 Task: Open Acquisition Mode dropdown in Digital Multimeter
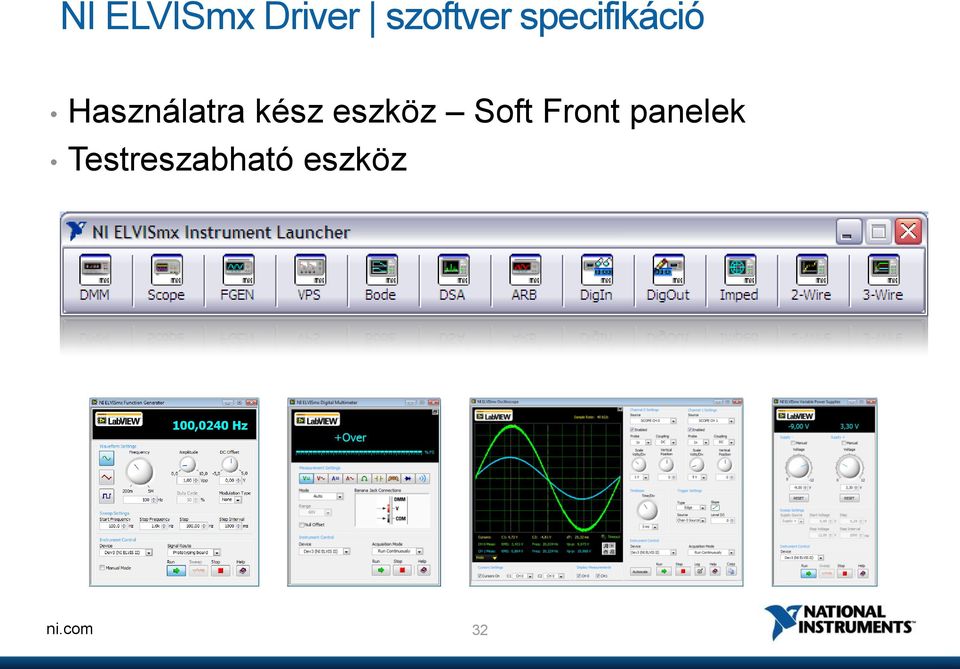click(398, 551)
